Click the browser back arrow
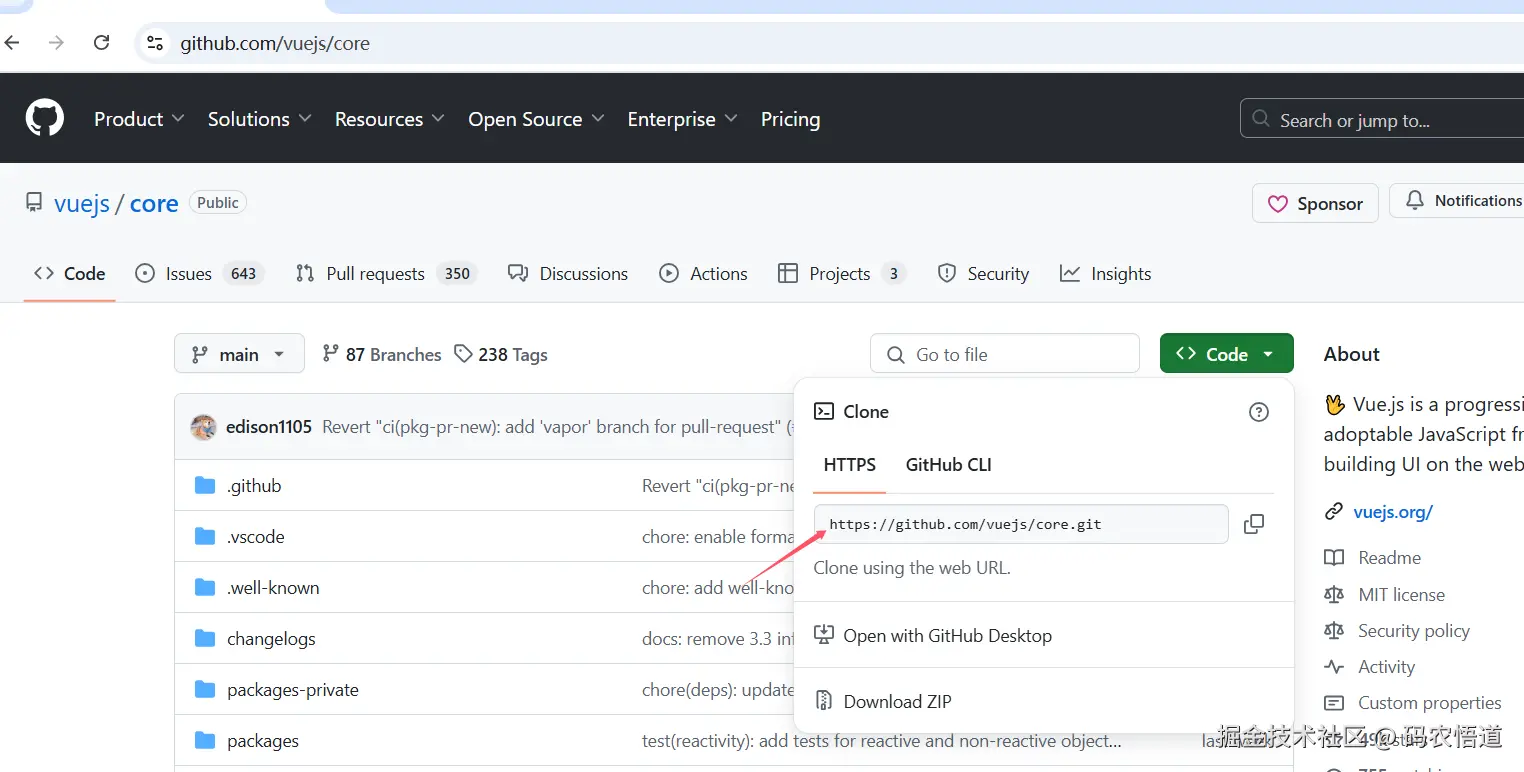This screenshot has height=772, width=1524. tap(13, 43)
